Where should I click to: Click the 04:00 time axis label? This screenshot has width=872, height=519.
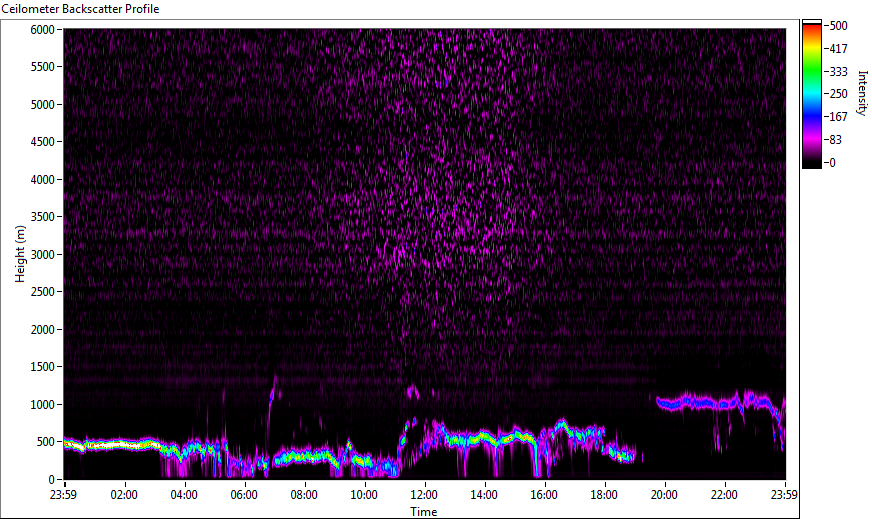[x=184, y=495]
